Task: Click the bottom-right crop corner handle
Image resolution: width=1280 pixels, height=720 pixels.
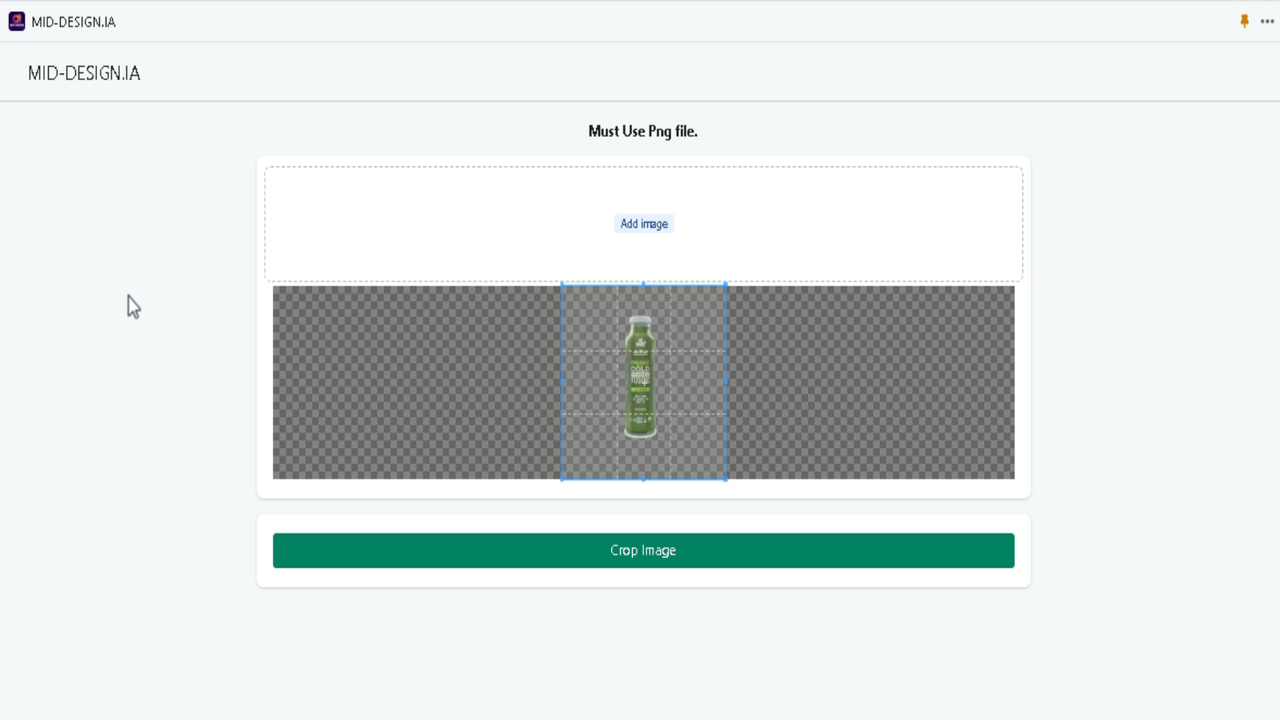Action: pos(726,480)
